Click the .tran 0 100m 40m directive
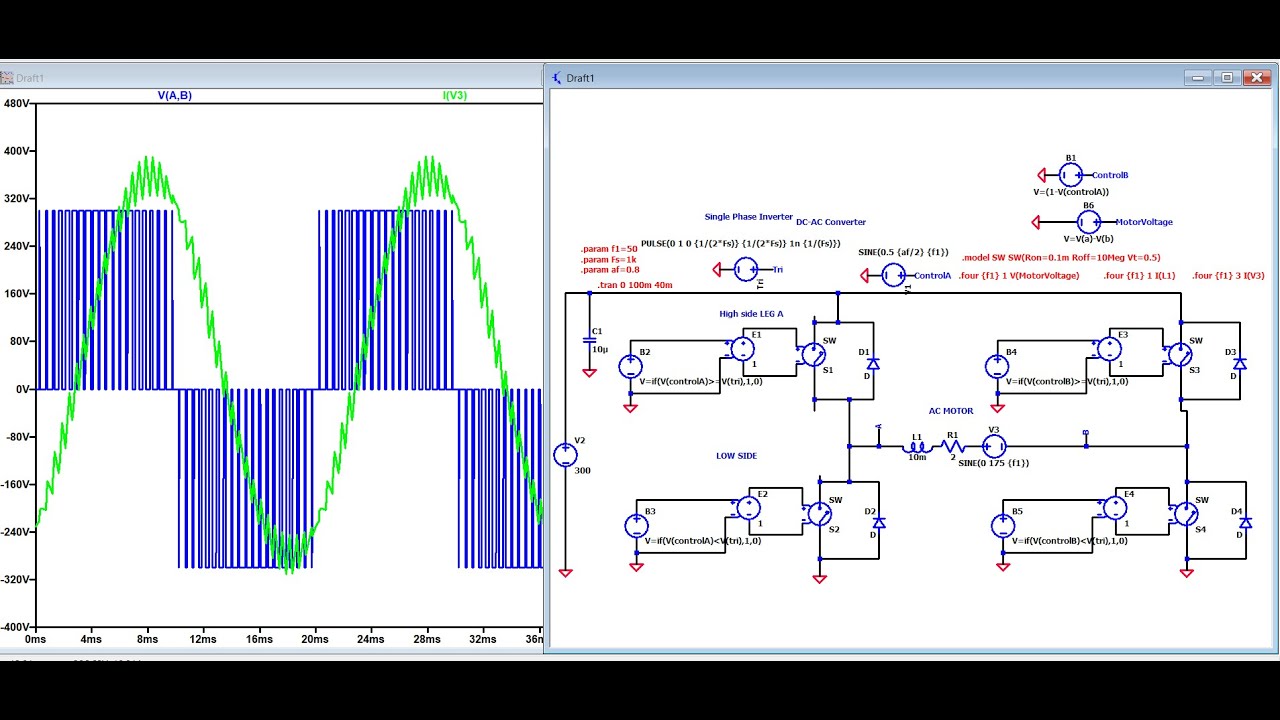Viewport: 1280px width, 720px height. point(635,286)
